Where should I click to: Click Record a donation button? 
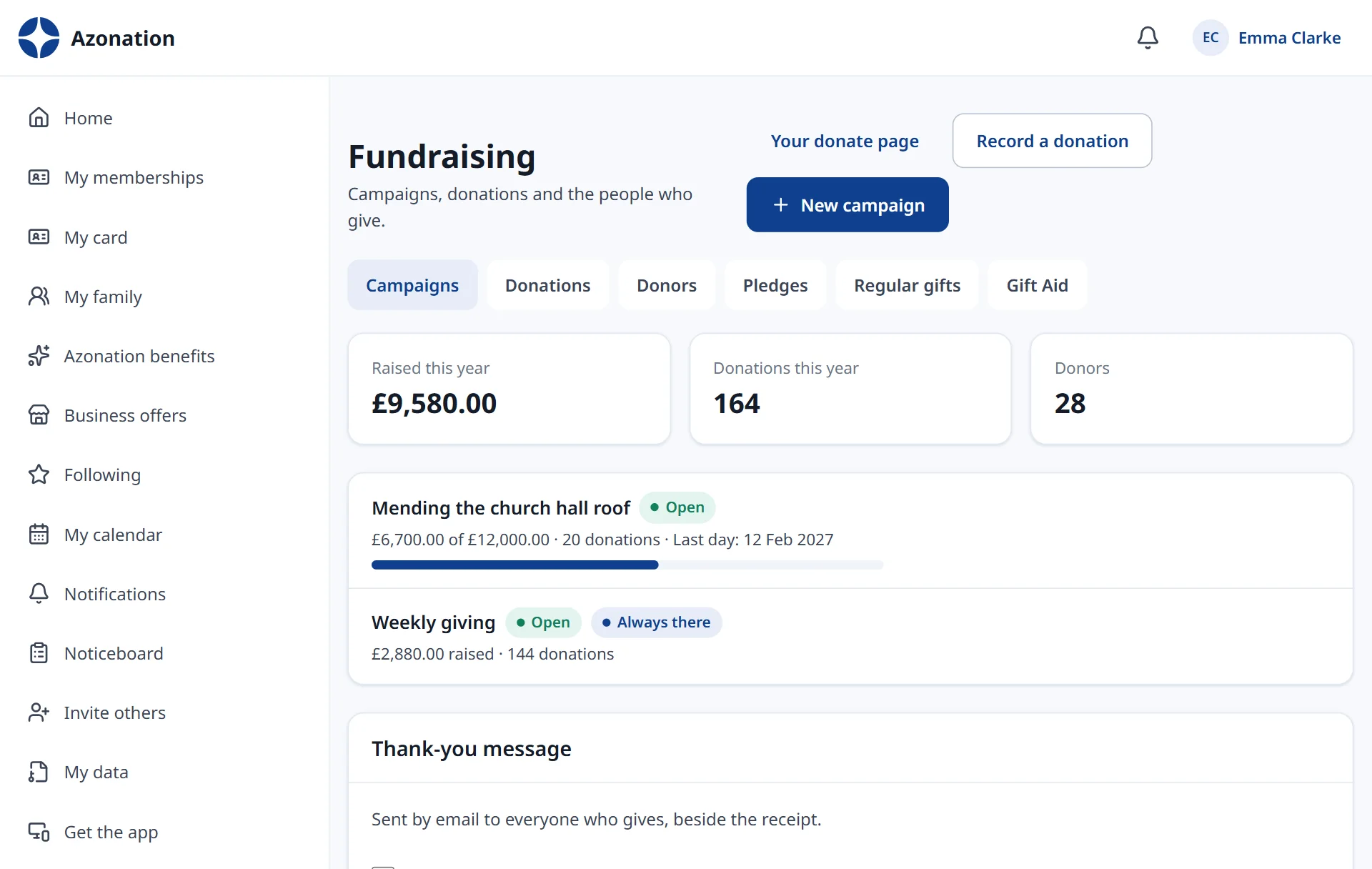1052,141
